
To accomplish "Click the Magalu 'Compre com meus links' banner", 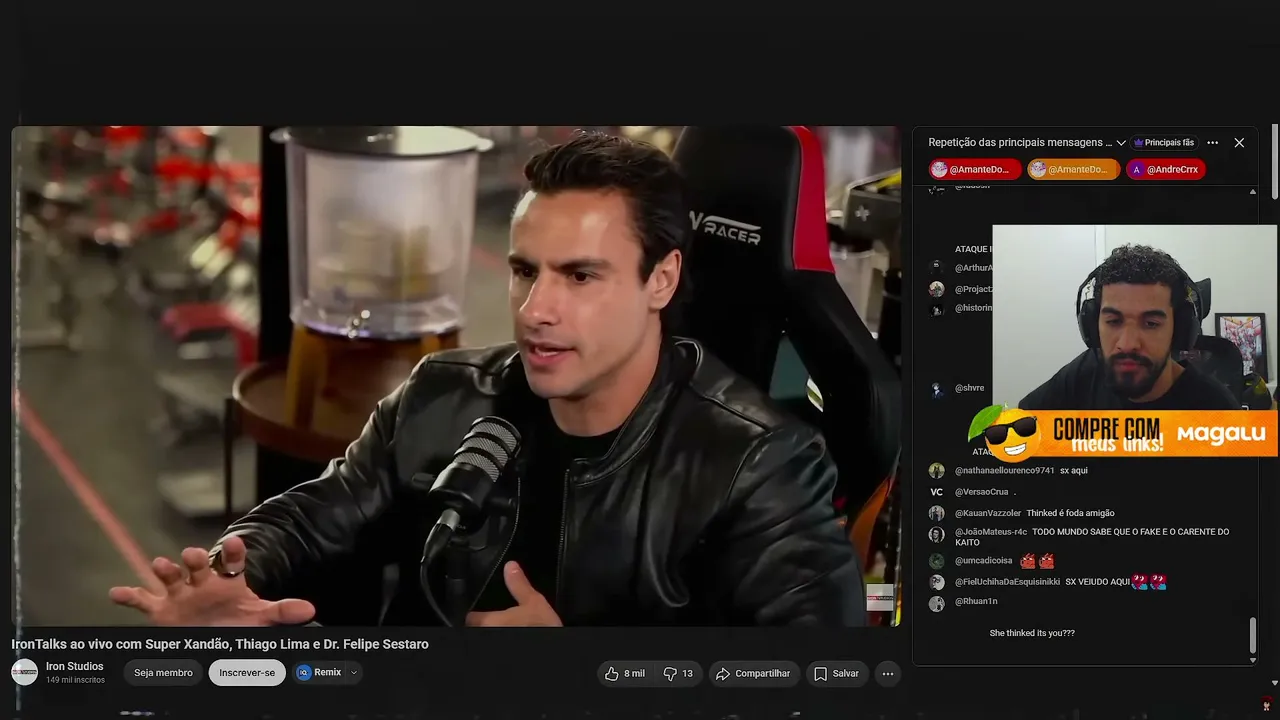I will pyautogui.click(x=1123, y=434).
